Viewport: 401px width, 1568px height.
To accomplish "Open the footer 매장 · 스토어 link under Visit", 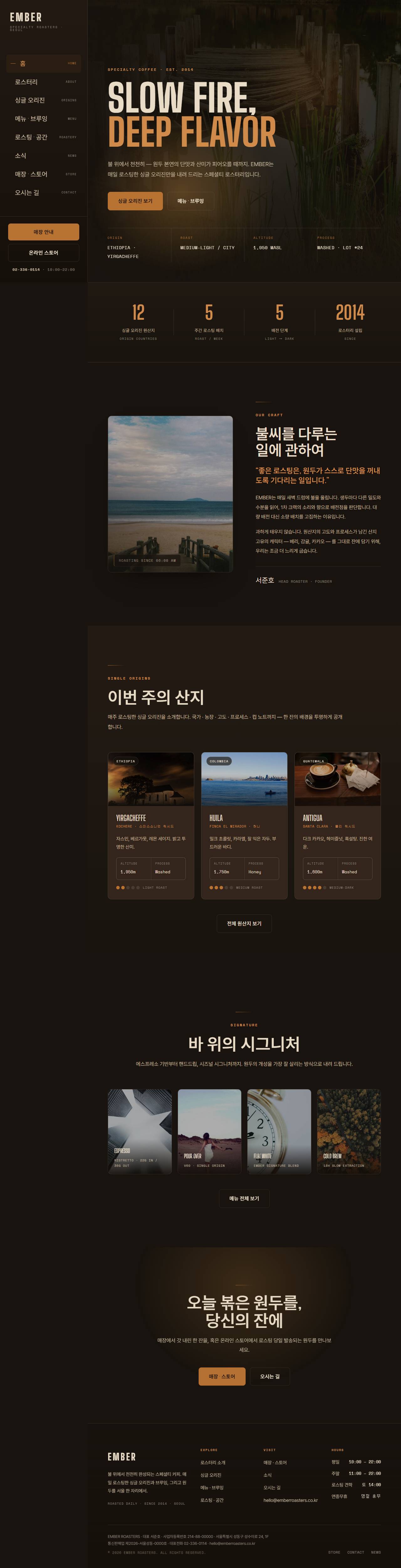I will (x=275, y=1463).
